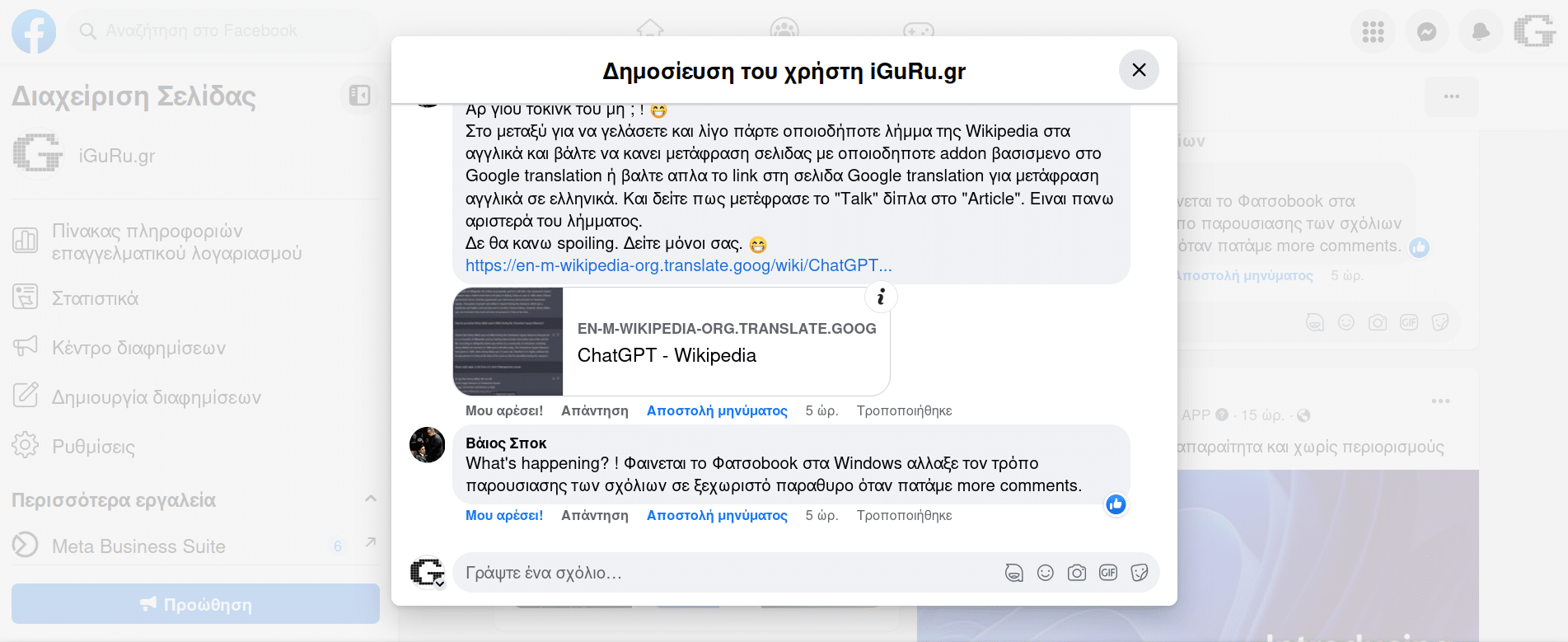This screenshot has width=1568, height=642.
Task: Collapse the Περισσότερα εργαλεία section
Action: tap(370, 499)
